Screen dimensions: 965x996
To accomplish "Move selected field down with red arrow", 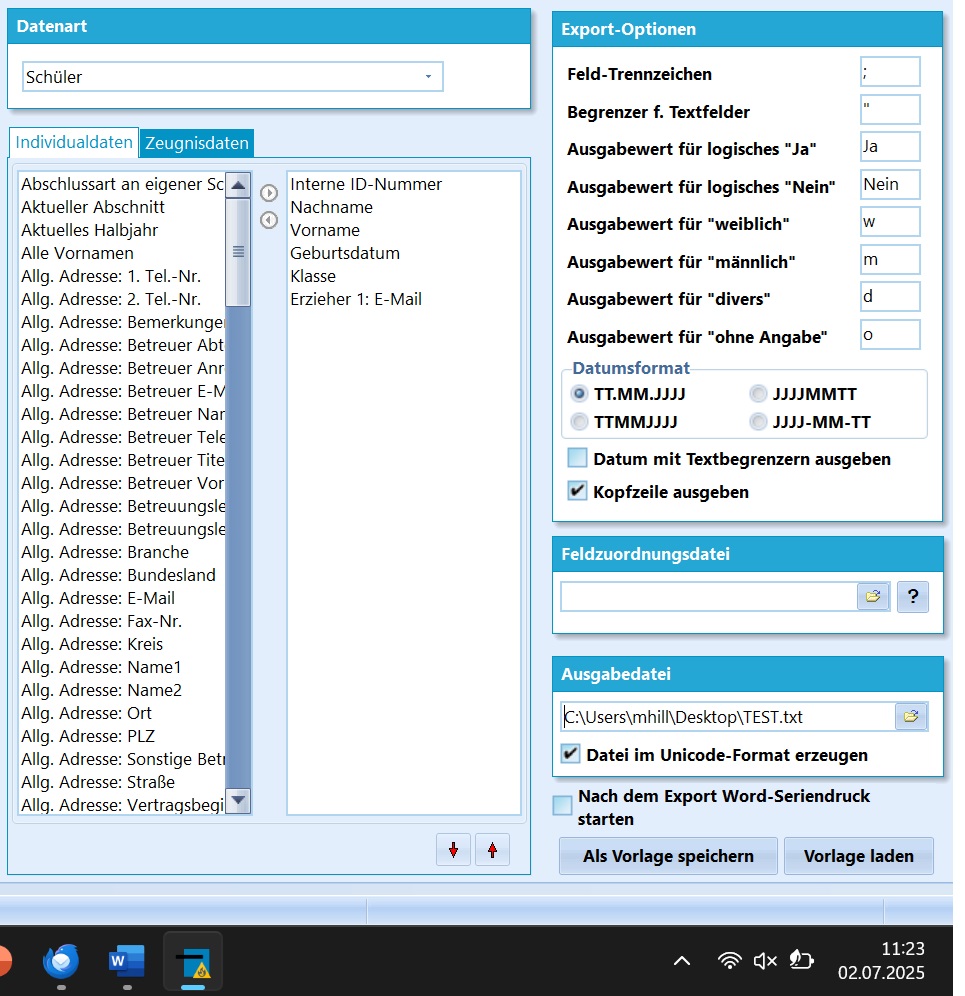I will click(453, 850).
